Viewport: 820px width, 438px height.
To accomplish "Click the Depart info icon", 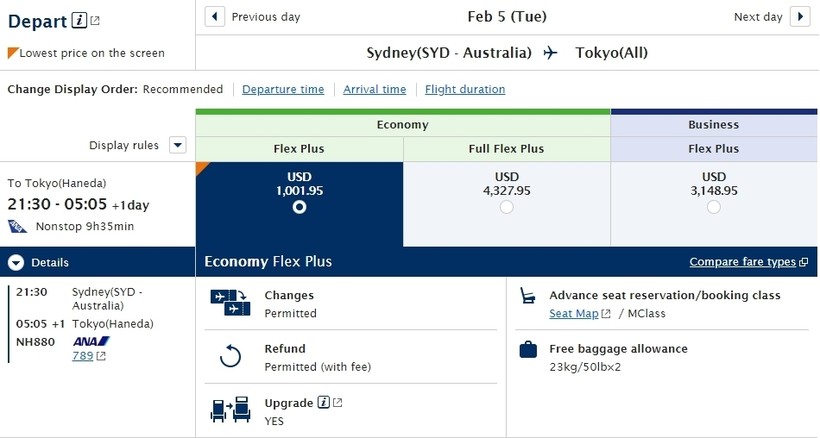I will tap(80, 20).
